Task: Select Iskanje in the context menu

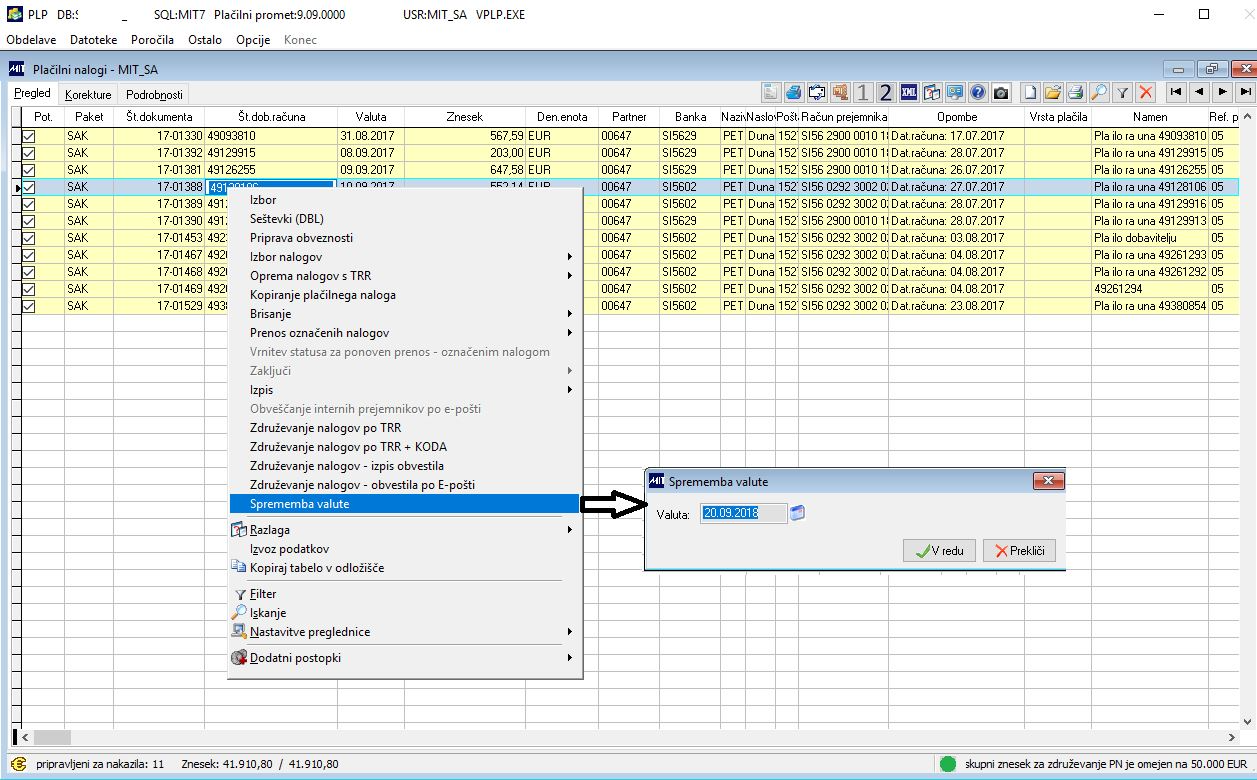Action: coord(404,613)
